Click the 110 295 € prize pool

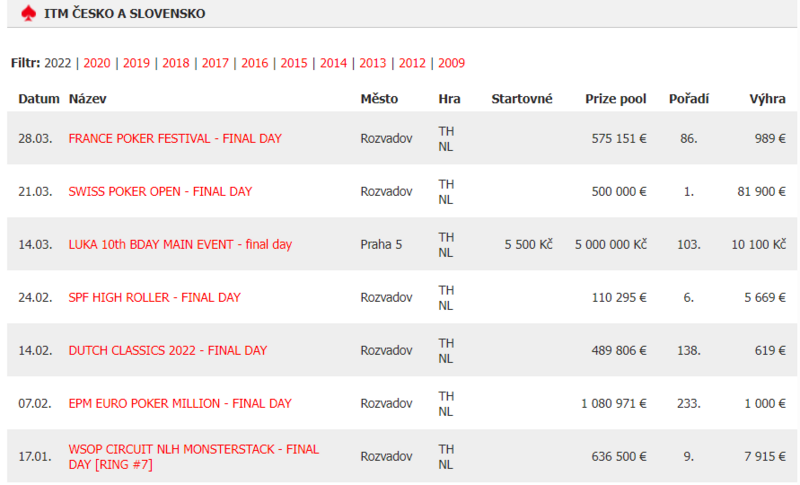pos(619,298)
